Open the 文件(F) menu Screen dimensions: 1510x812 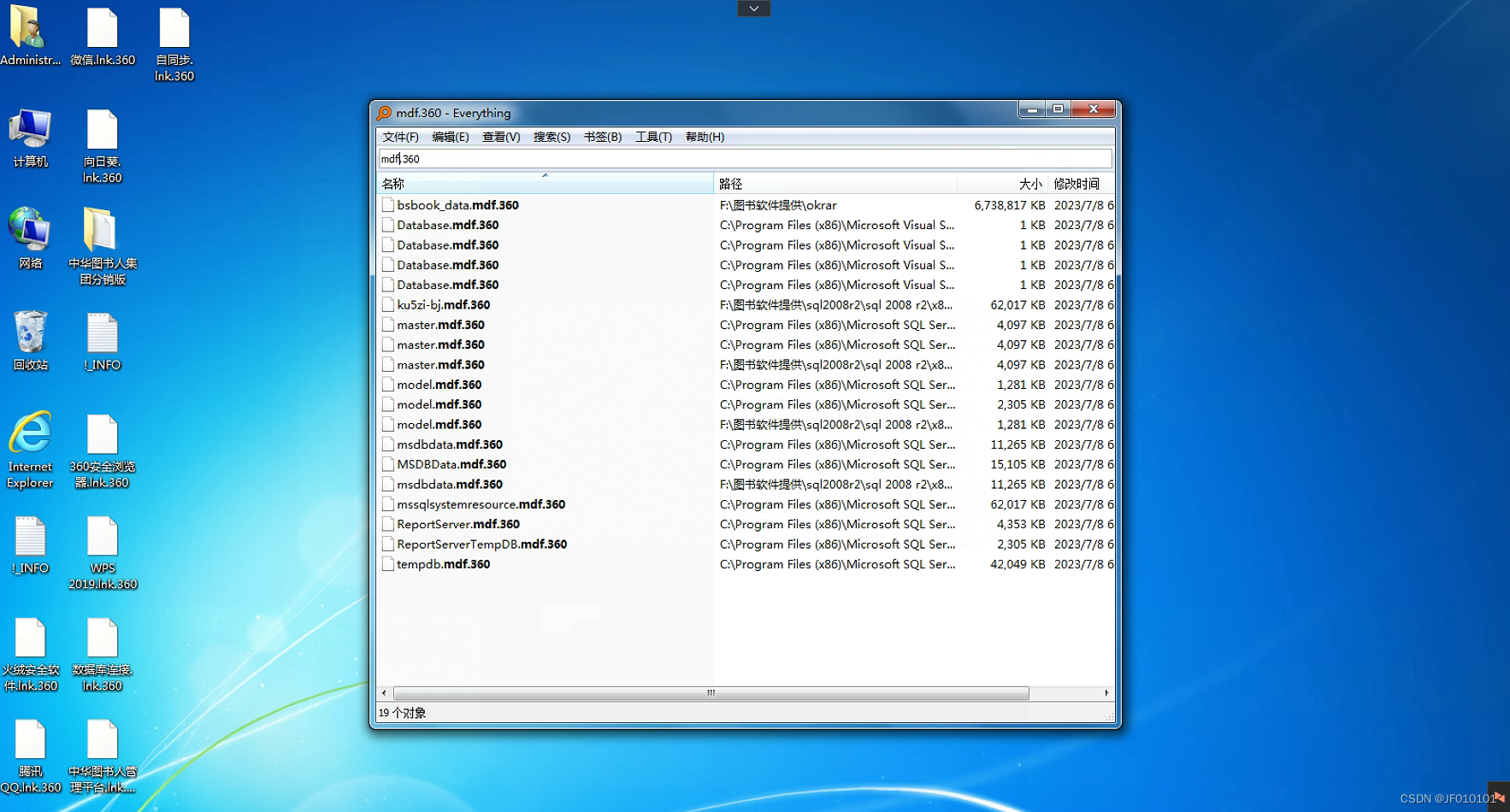click(x=400, y=137)
